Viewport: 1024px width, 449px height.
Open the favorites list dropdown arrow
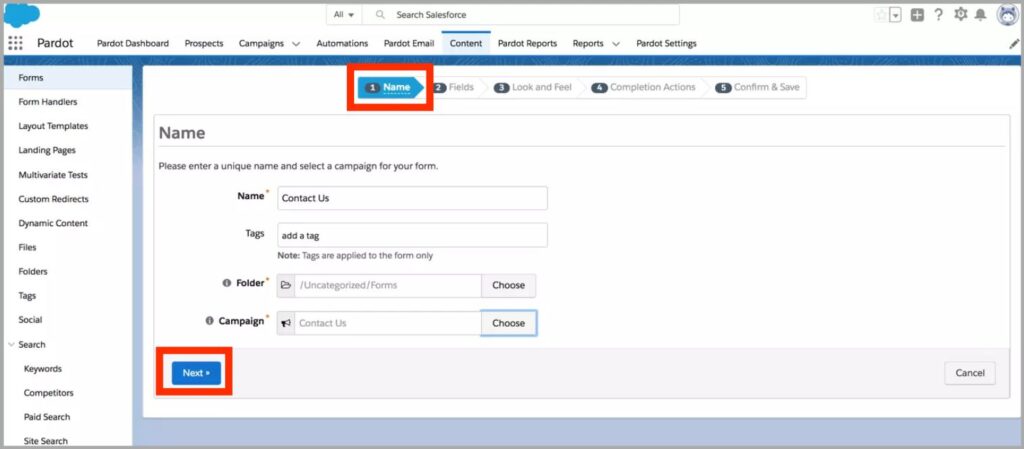(895, 15)
